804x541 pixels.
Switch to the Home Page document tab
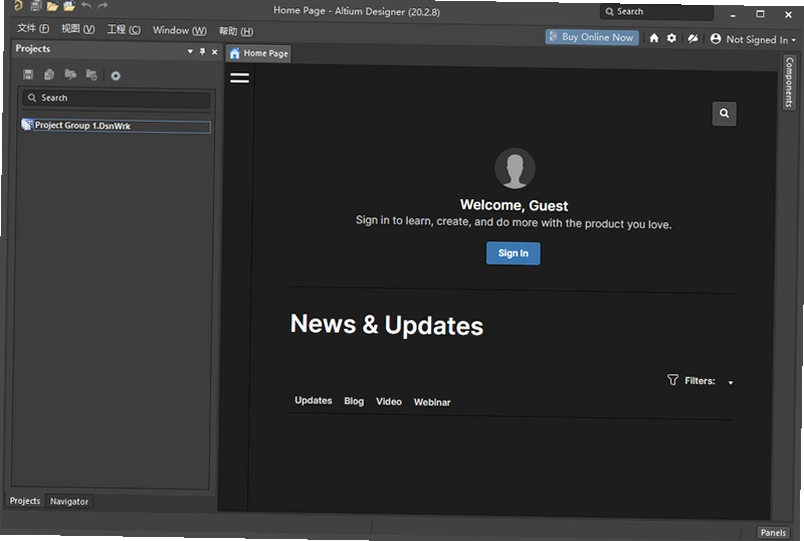coord(259,53)
